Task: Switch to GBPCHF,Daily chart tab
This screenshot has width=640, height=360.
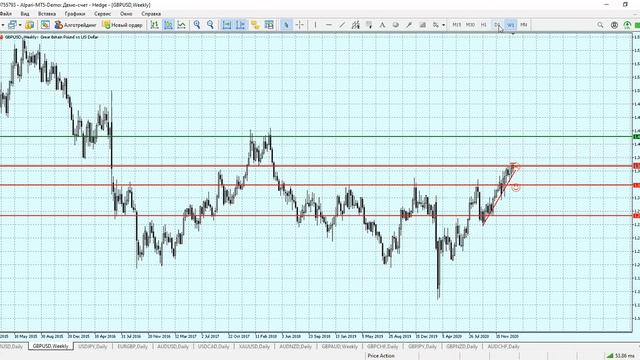Action: pyautogui.click(x=382, y=347)
